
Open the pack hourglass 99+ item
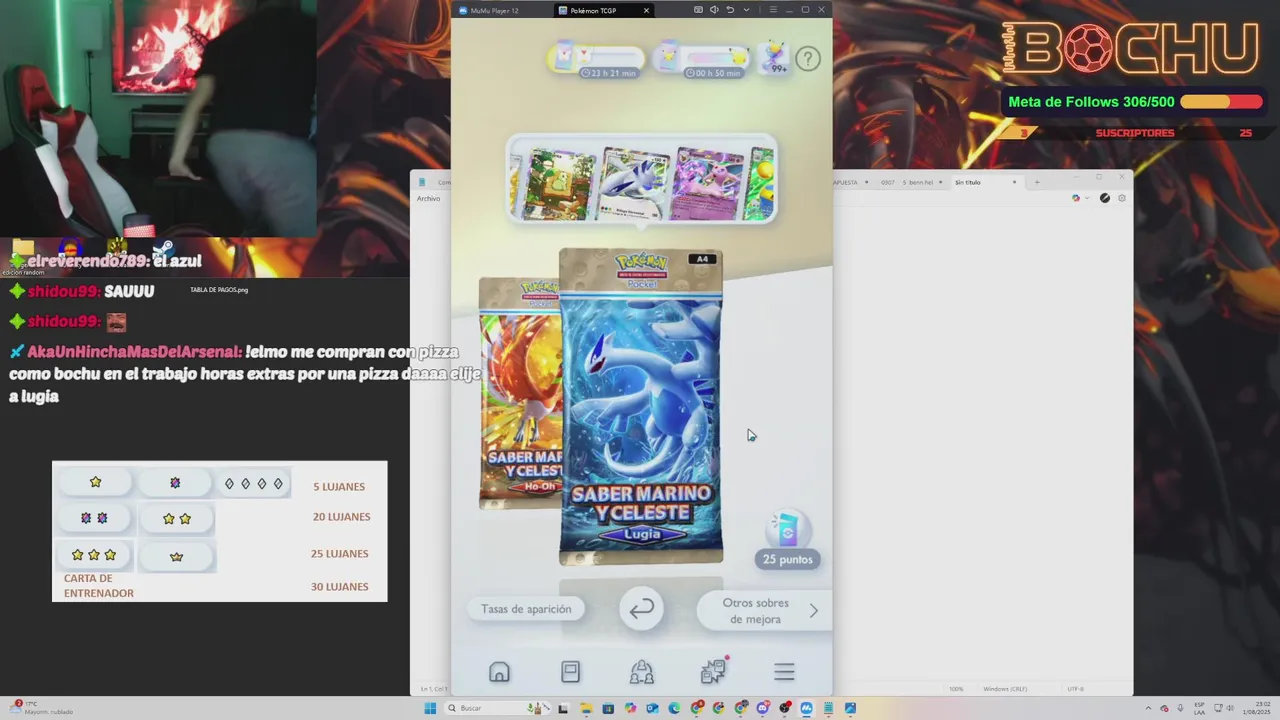click(774, 58)
